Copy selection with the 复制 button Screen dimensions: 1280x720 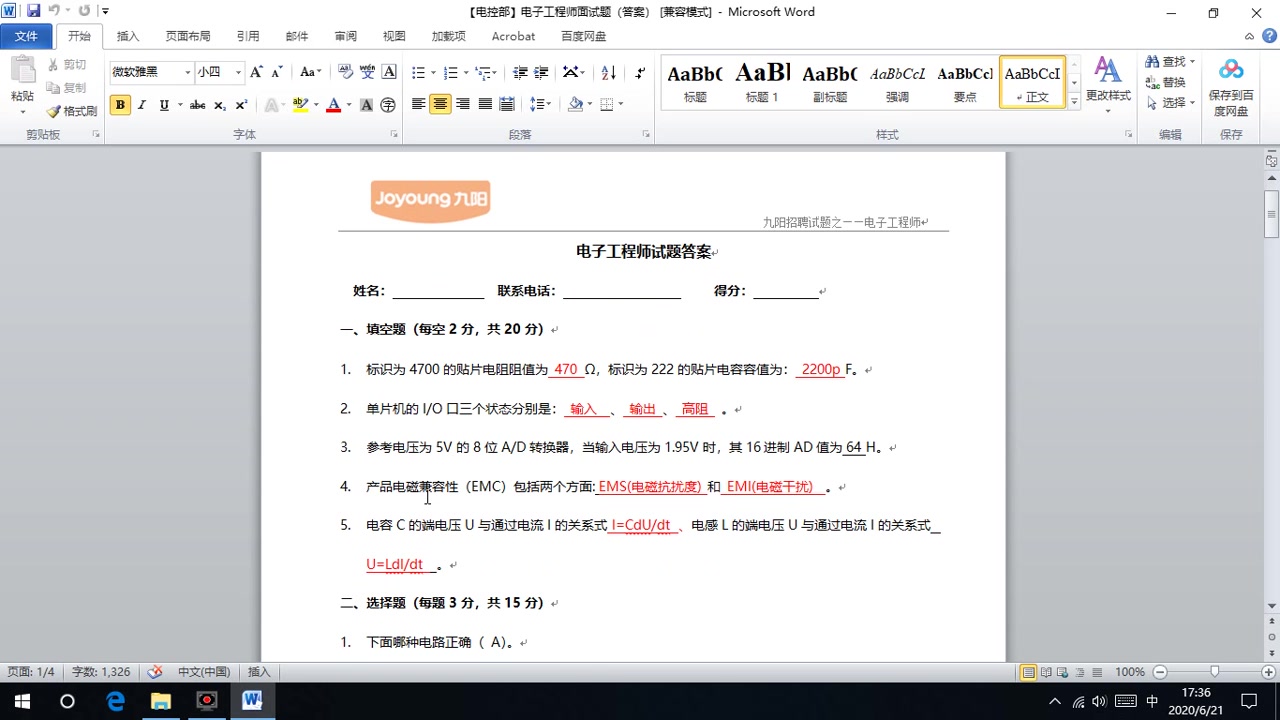[x=66, y=88]
